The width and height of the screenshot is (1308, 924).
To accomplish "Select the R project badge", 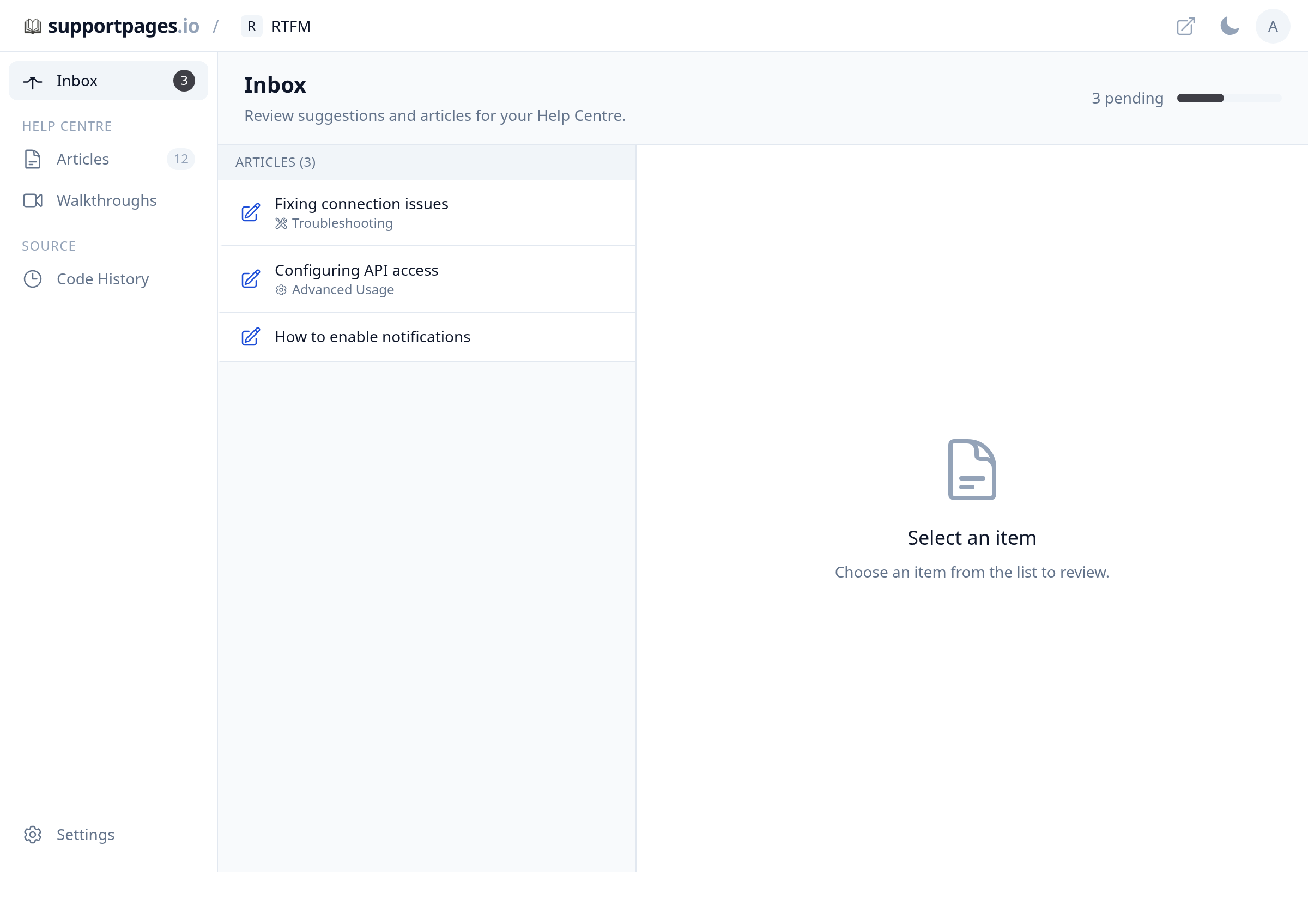I will (x=251, y=26).
